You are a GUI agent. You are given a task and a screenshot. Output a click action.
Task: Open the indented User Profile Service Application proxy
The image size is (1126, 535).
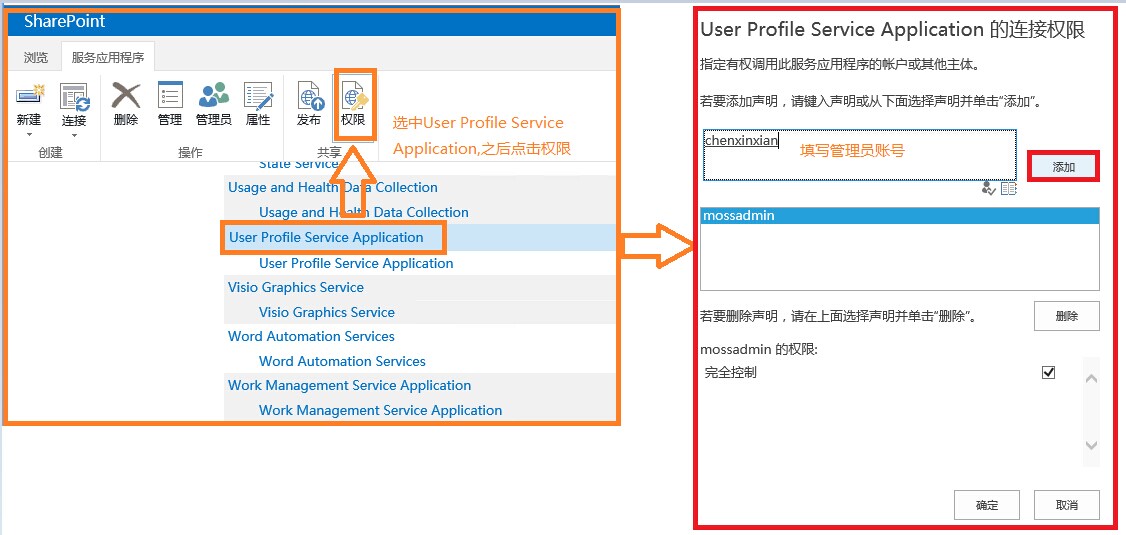click(x=356, y=264)
